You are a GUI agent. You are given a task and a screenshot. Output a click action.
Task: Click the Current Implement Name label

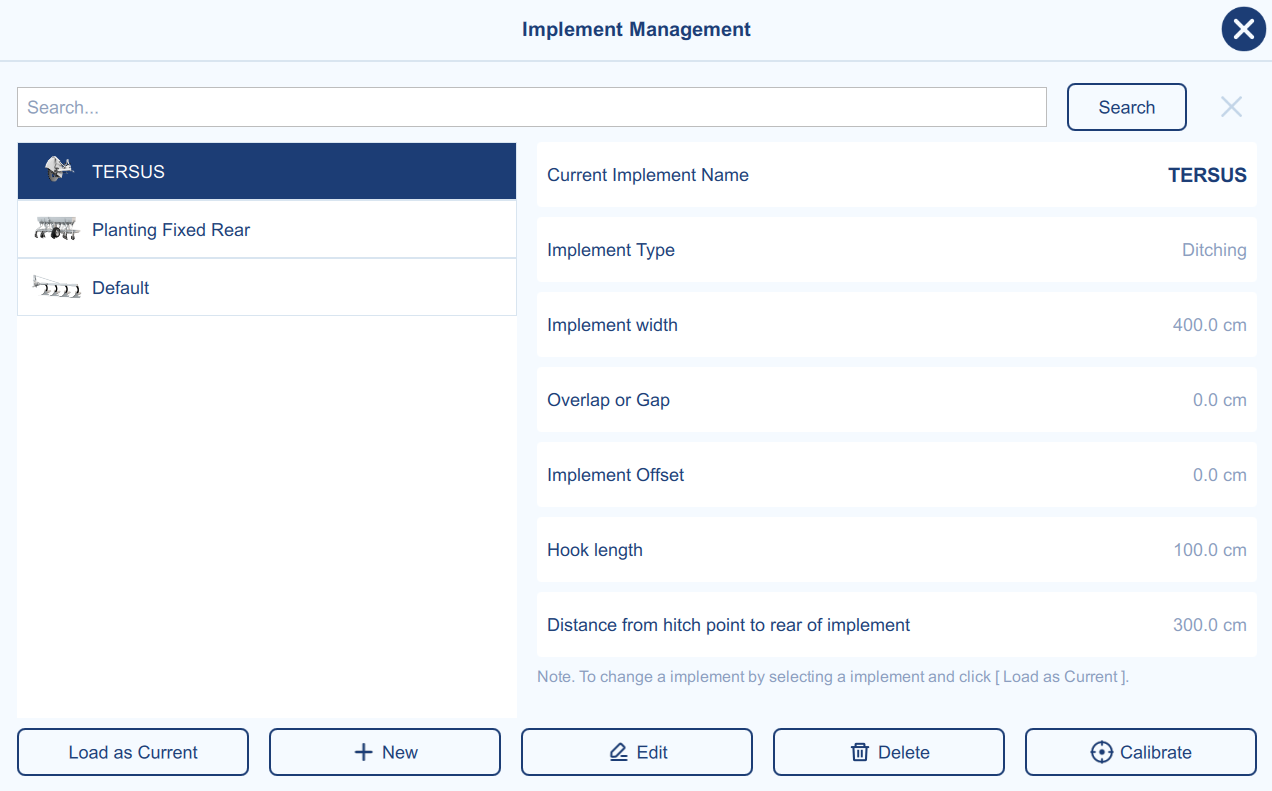coord(648,175)
